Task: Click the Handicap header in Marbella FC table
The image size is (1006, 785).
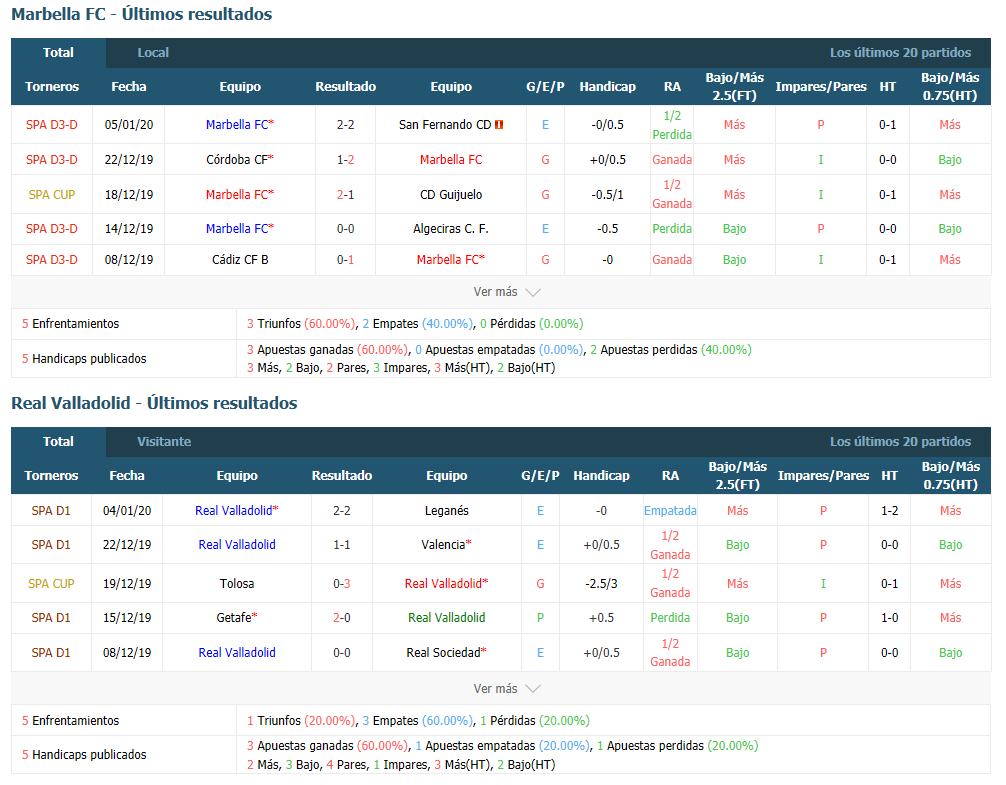Action: [x=607, y=87]
